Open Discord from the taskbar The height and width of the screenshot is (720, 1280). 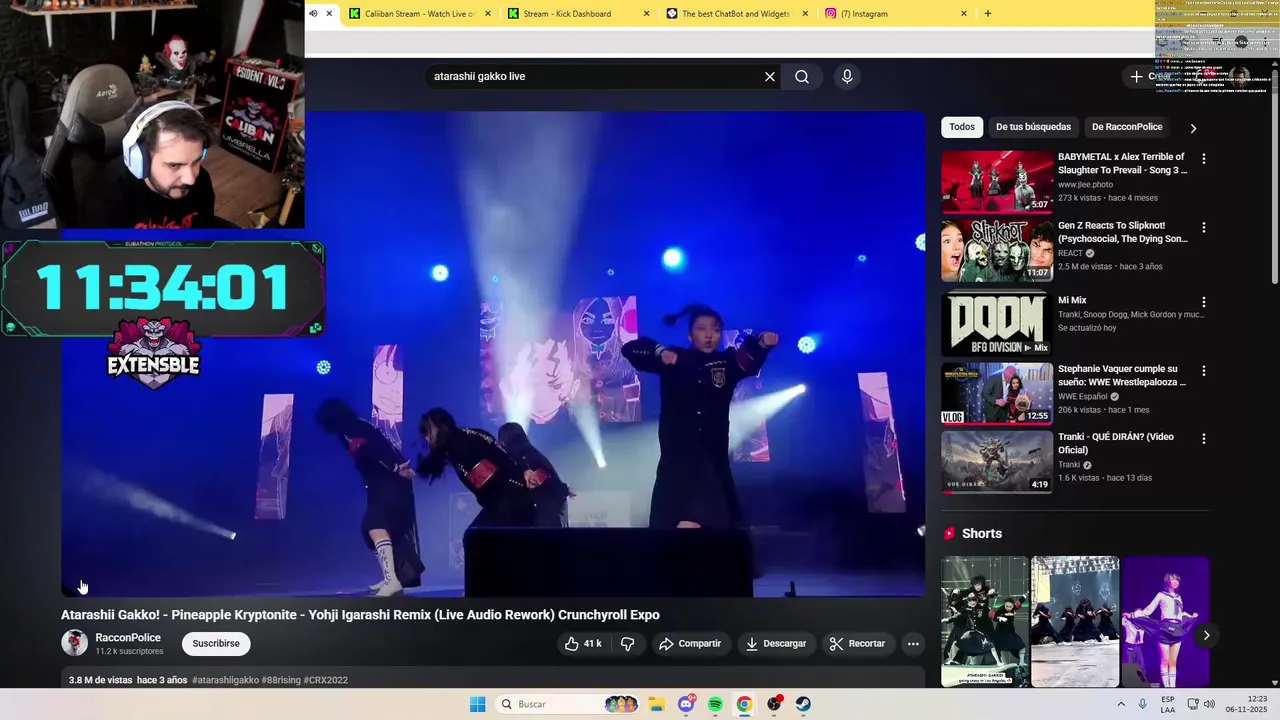click(686, 704)
